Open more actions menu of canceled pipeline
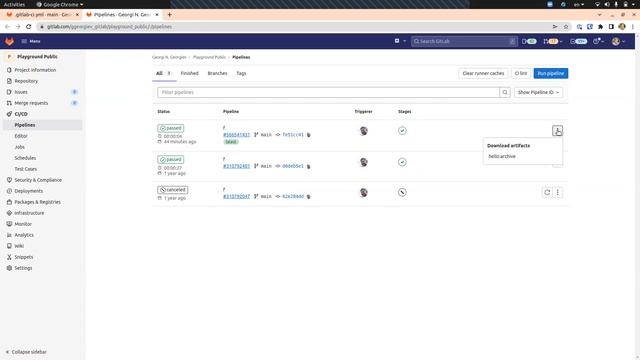The height and width of the screenshot is (360, 640). (558, 192)
